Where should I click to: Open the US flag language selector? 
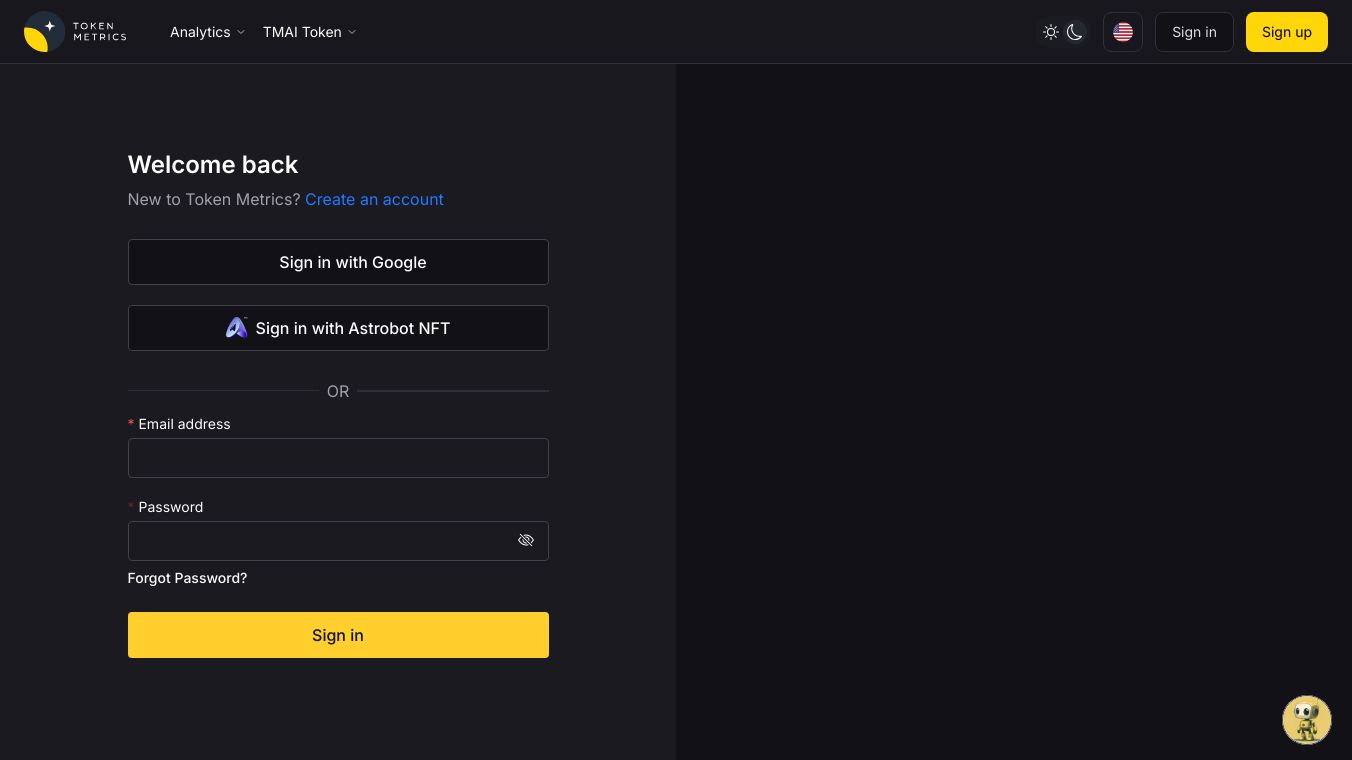coord(1123,32)
